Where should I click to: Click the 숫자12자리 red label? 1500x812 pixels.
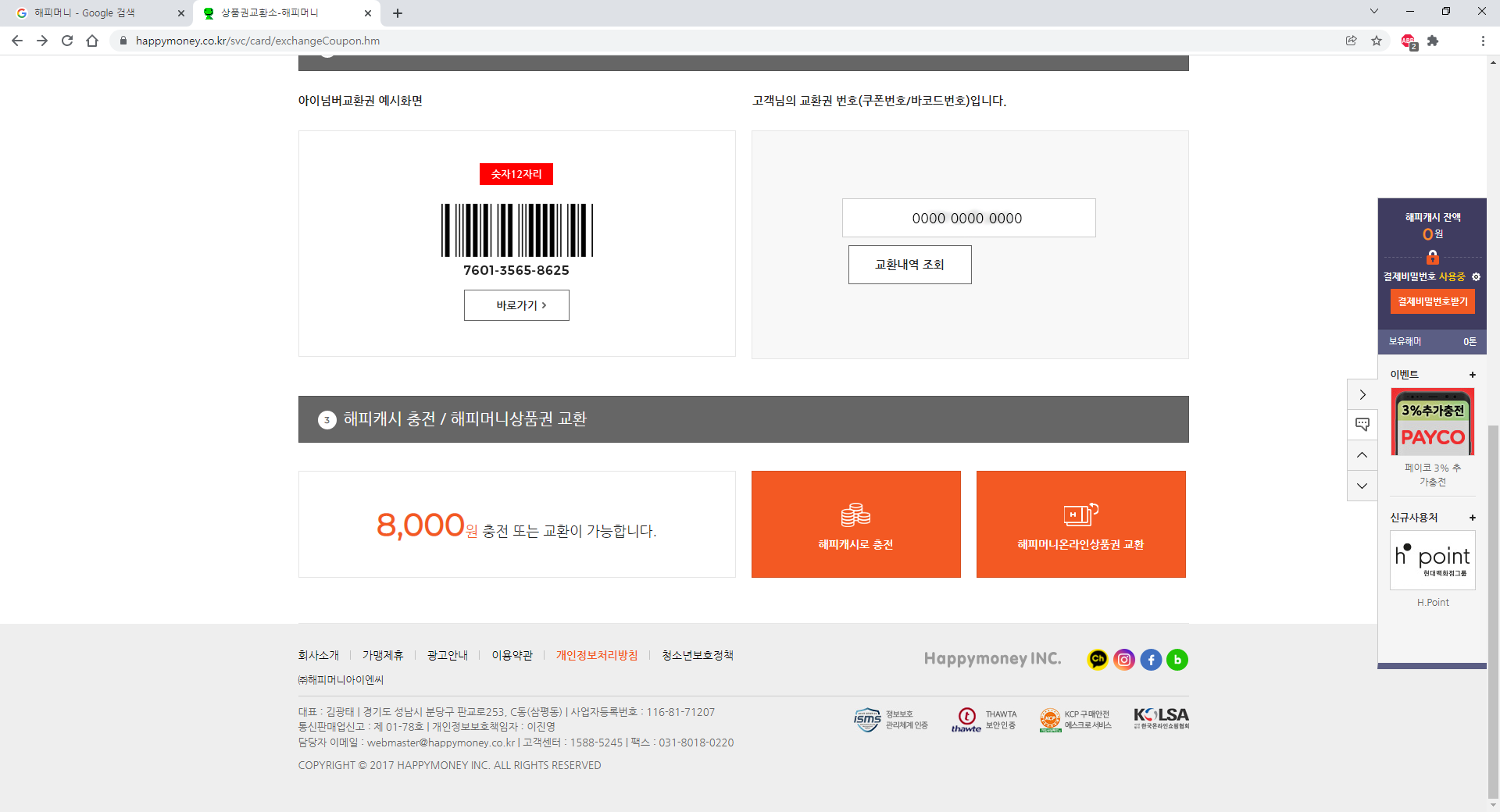pyautogui.click(x=516, y=174)
